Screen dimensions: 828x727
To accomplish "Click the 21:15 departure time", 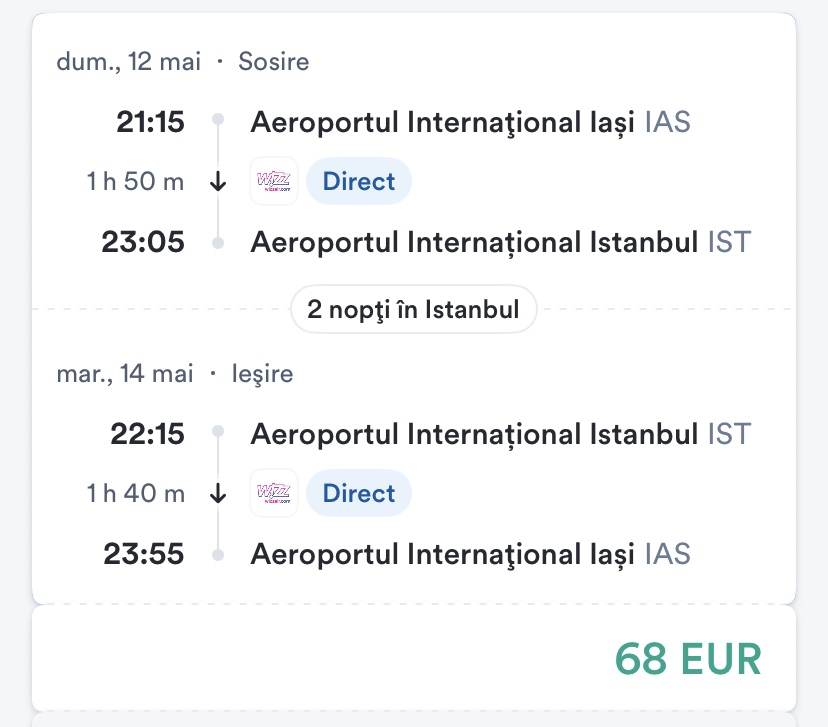I will [x=151, y=122].
